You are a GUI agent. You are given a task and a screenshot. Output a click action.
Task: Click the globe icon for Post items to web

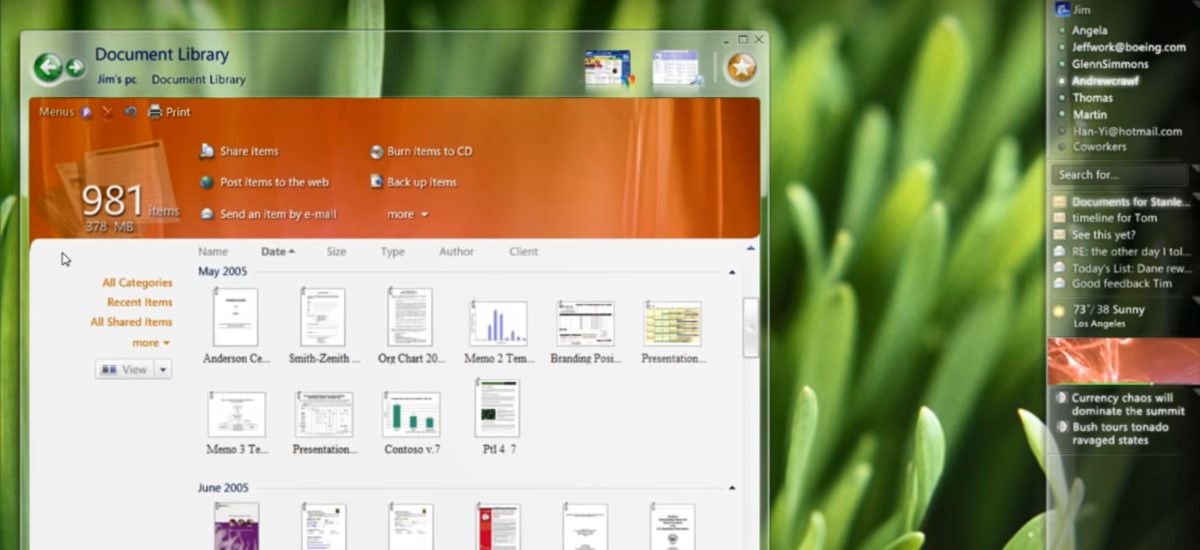click(206, 182)
